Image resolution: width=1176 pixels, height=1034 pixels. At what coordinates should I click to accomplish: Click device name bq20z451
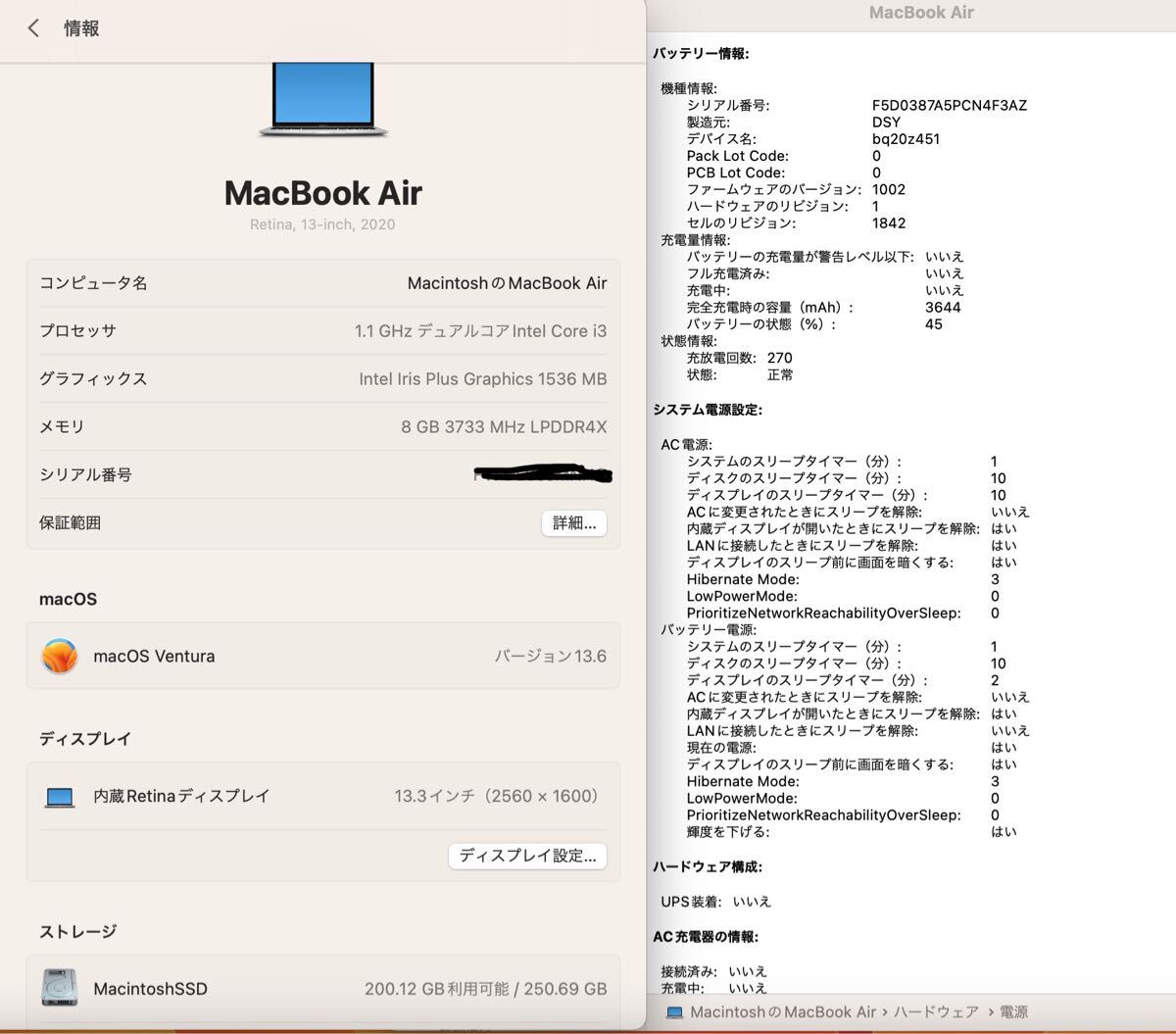point(906,139)
